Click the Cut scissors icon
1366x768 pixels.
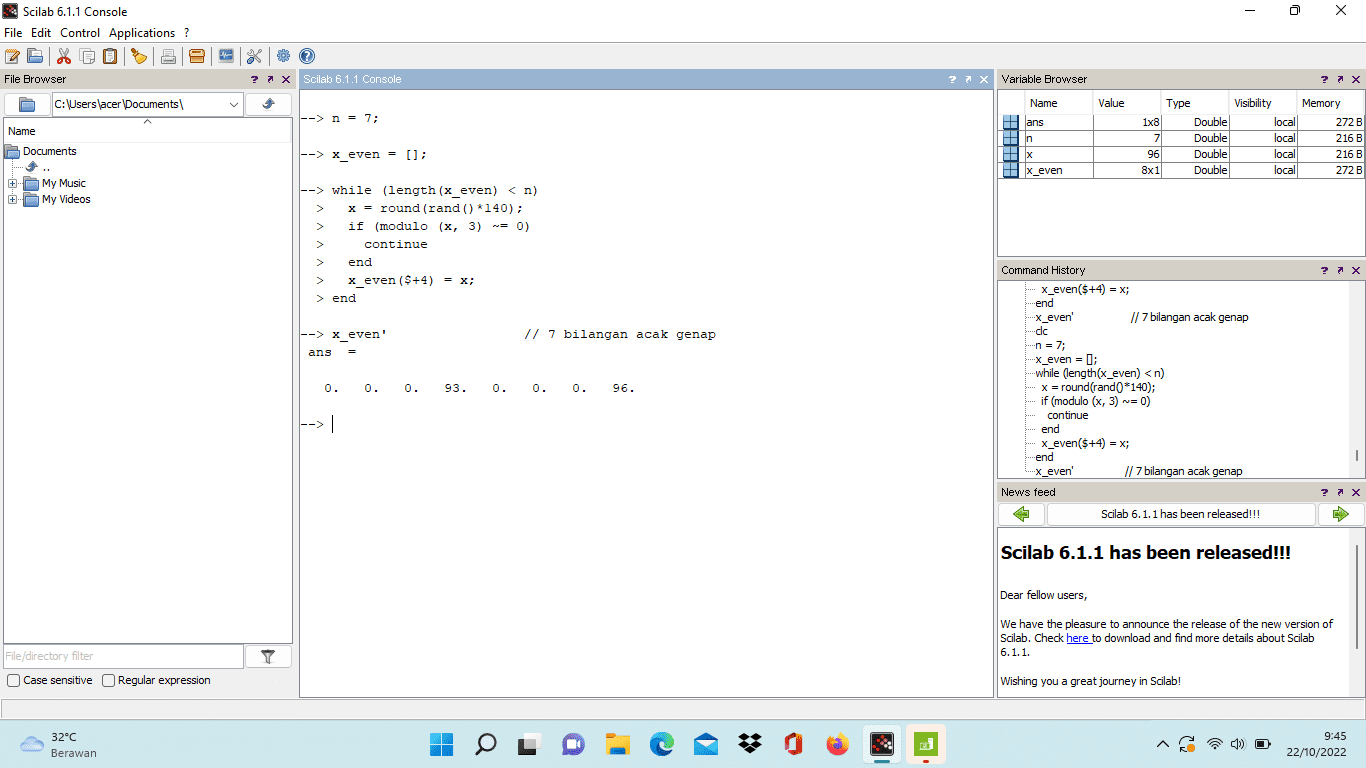[64, 56]
